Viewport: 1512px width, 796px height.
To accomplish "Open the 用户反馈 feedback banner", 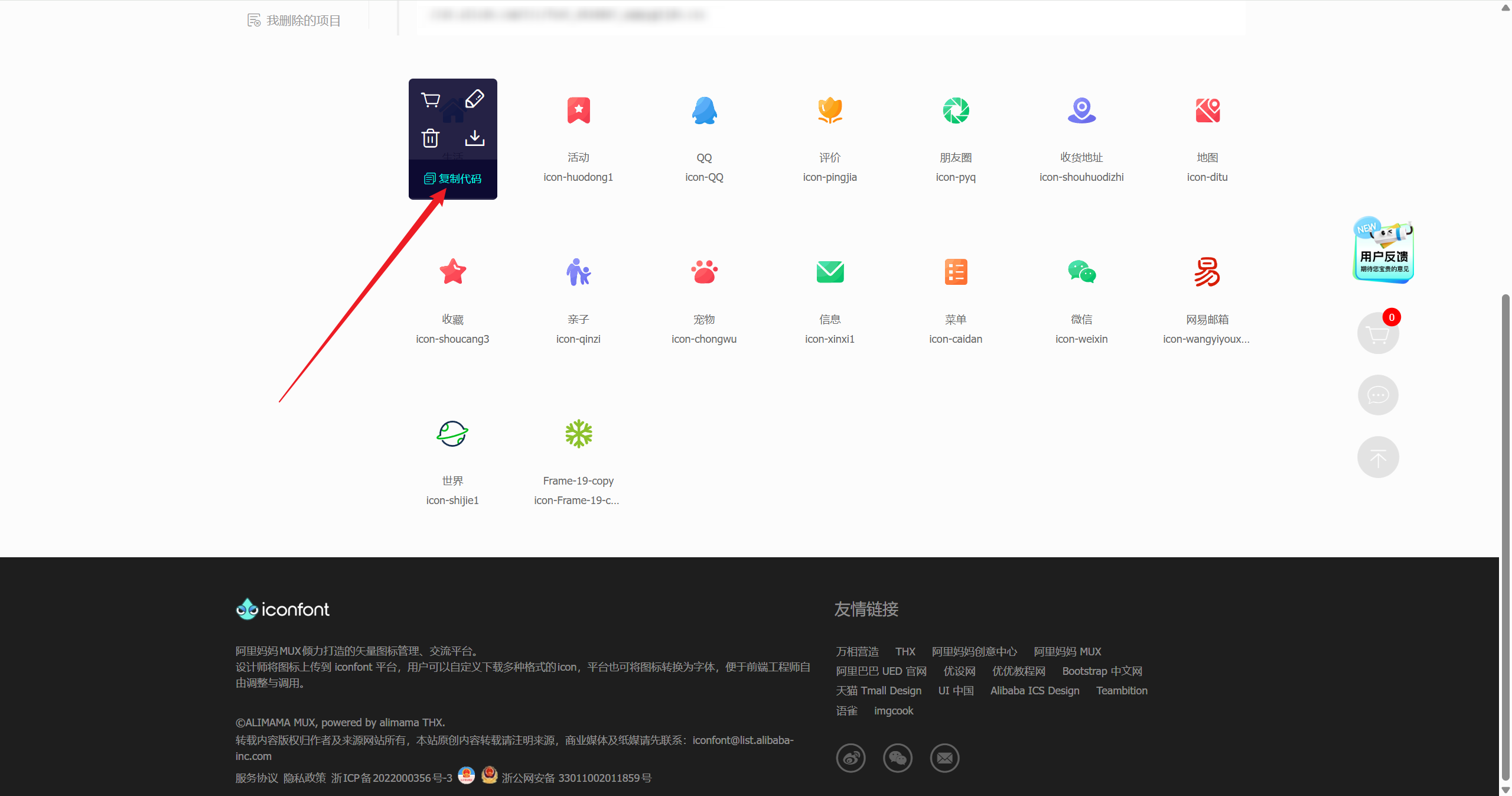I will pos(1383,252).
